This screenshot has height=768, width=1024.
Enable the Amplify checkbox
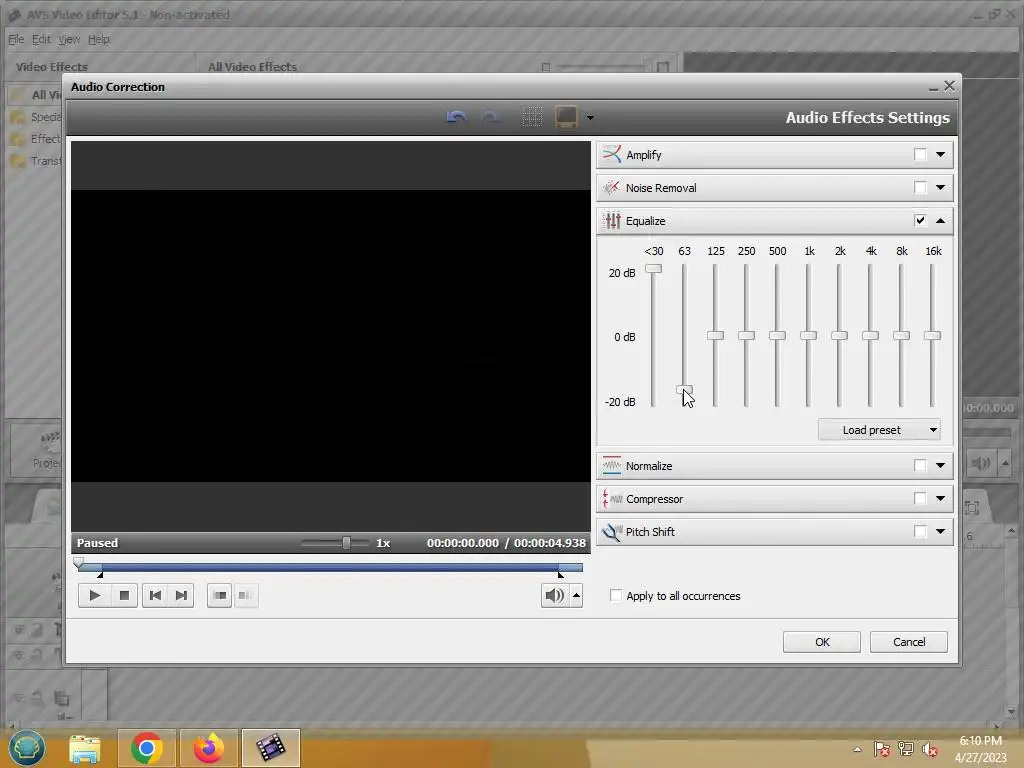920,155
